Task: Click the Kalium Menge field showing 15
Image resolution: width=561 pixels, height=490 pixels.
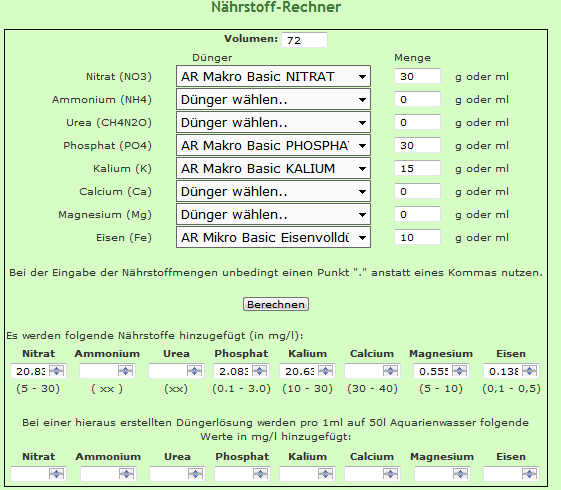Action: (417, 168)
